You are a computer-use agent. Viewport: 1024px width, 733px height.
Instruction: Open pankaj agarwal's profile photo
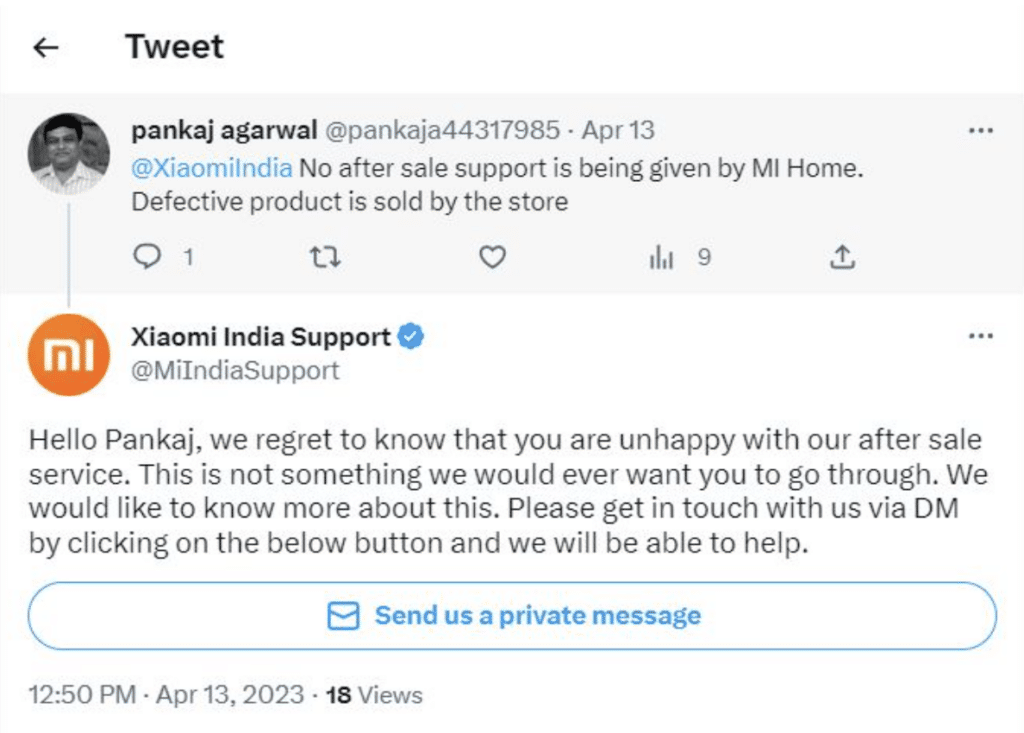coord(68,151)
